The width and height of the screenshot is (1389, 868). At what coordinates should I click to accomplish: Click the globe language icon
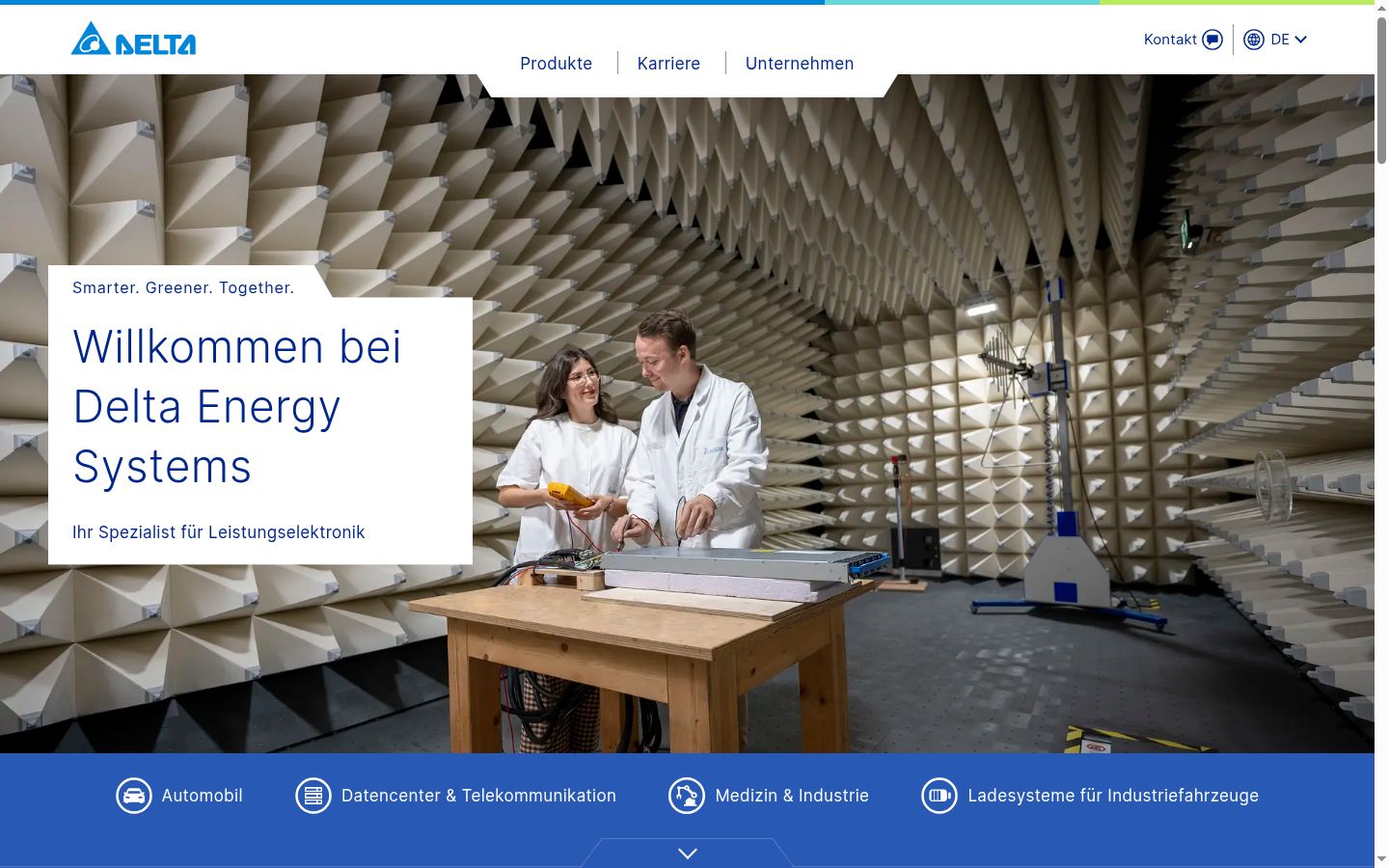[x=1254, y=40]
